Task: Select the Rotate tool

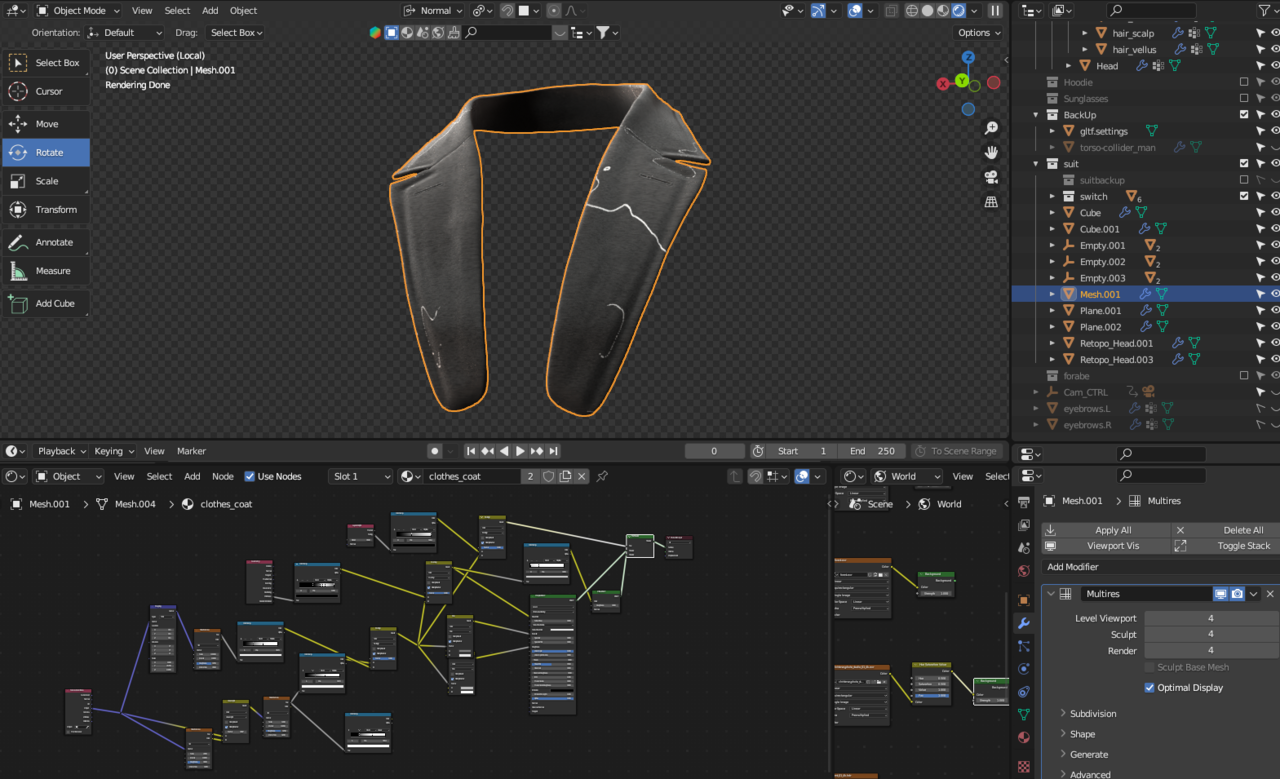Action: [47, 152]
